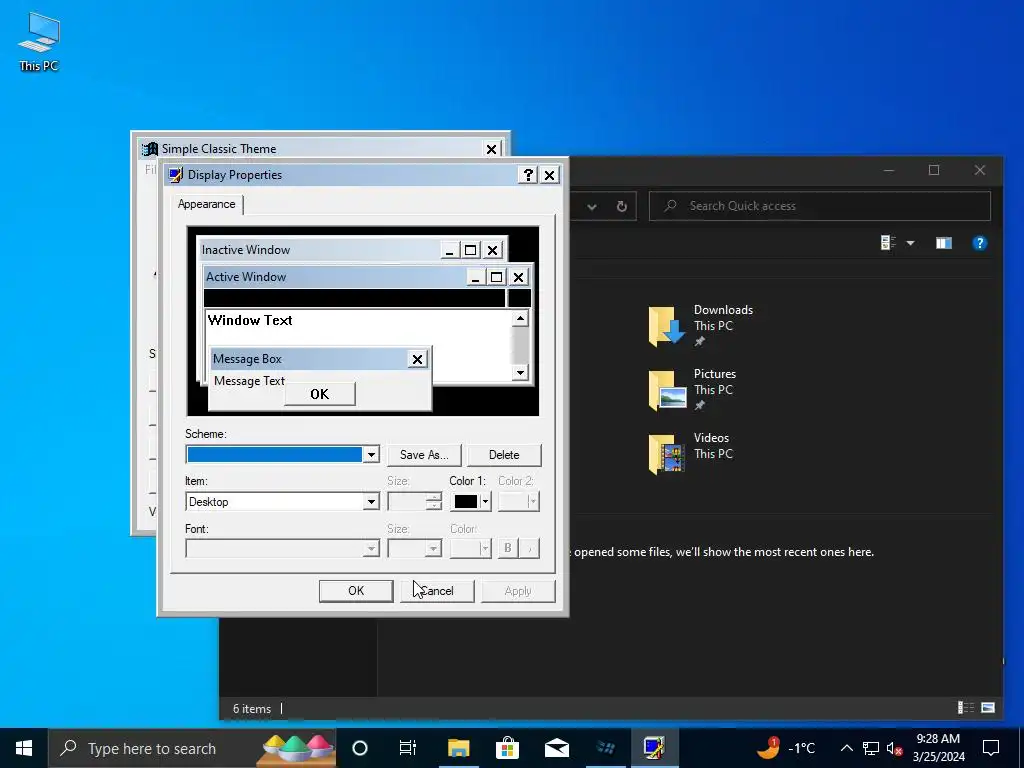
Task: Click the Display Properties title bar icon
Action: pyautogui.click(x=176, y=175)
